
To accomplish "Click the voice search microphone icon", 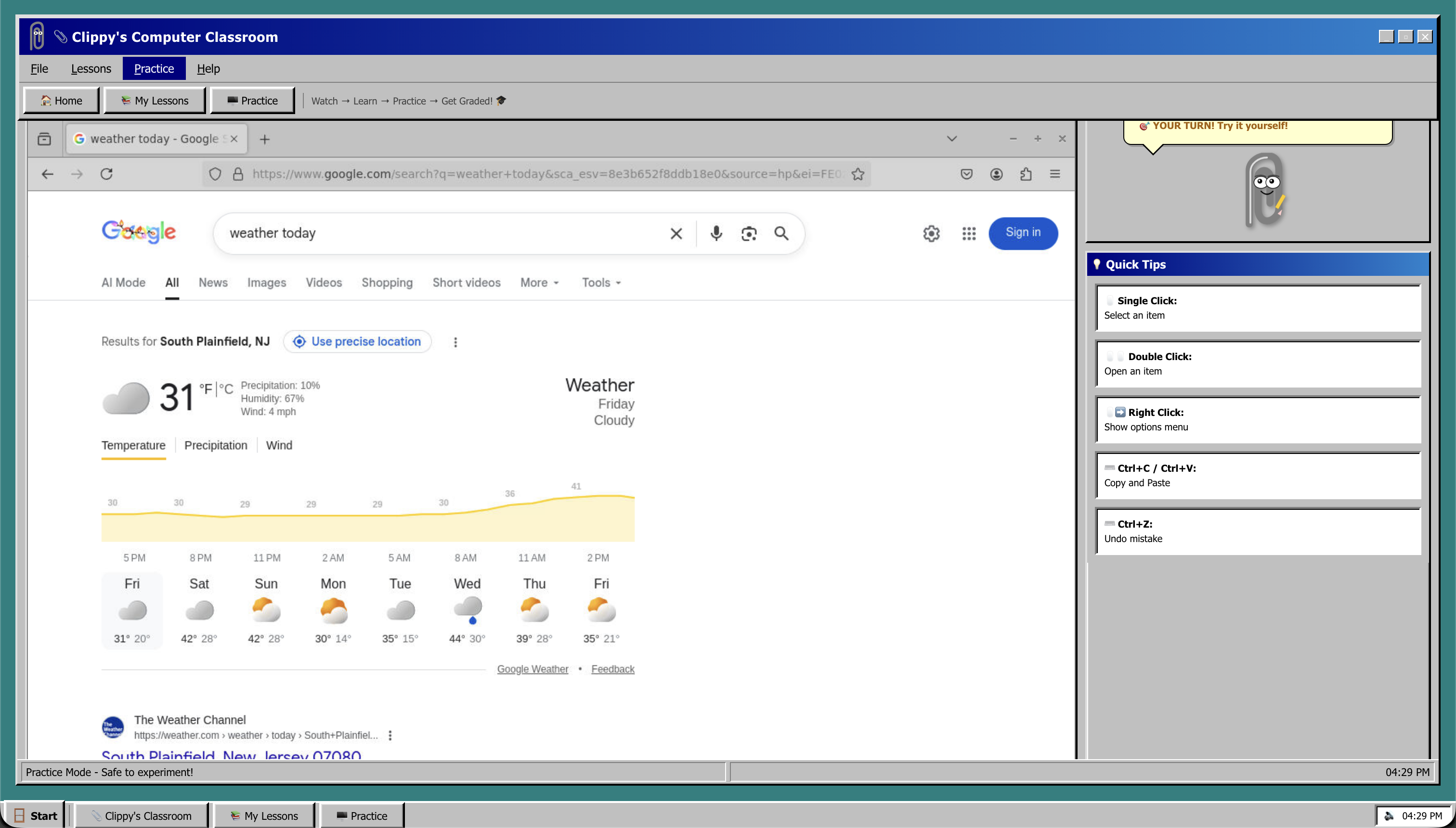I will 716,233.
